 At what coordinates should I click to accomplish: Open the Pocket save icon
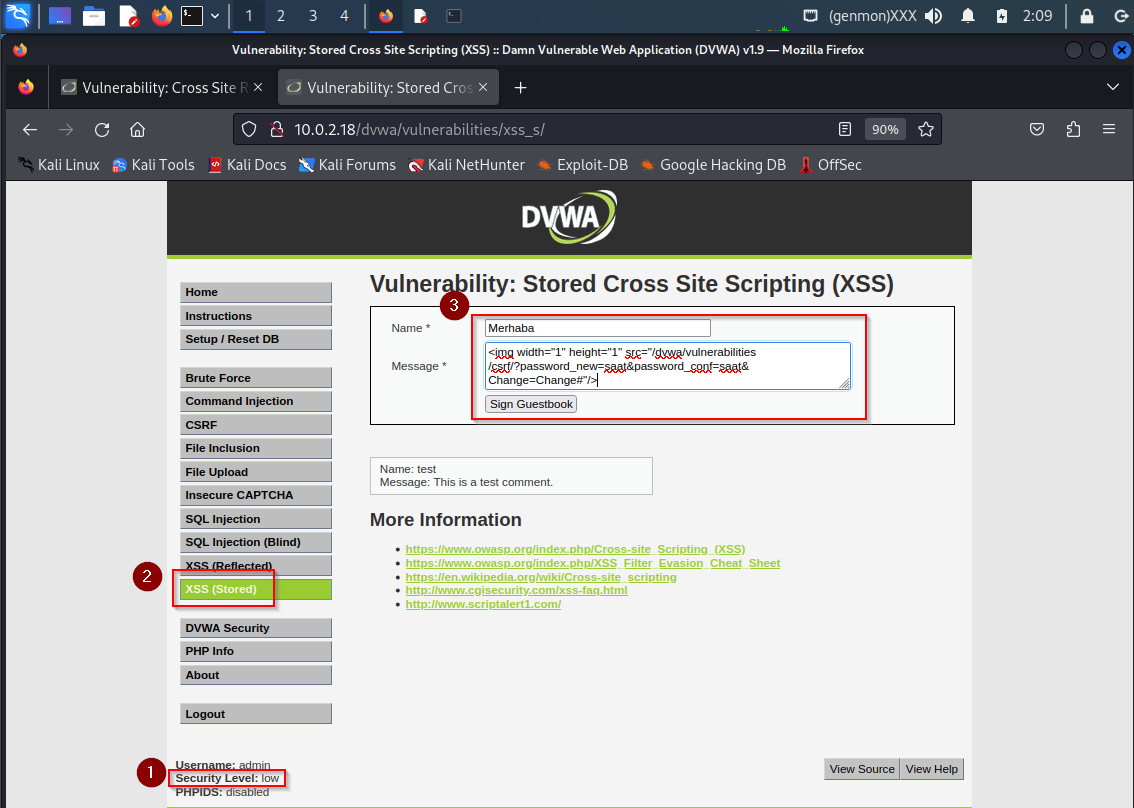[1037, 129]
